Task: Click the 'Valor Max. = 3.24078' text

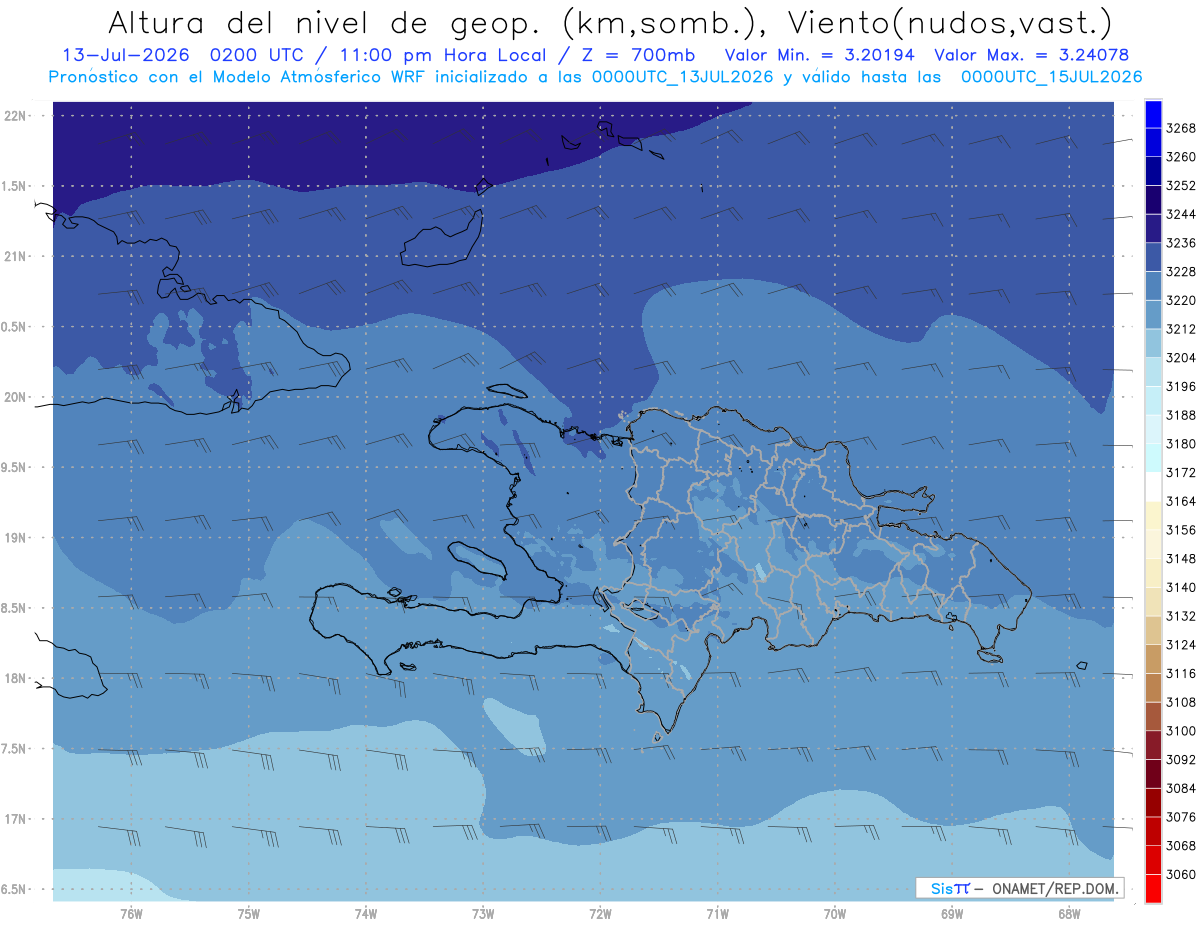Action: 1032,55
